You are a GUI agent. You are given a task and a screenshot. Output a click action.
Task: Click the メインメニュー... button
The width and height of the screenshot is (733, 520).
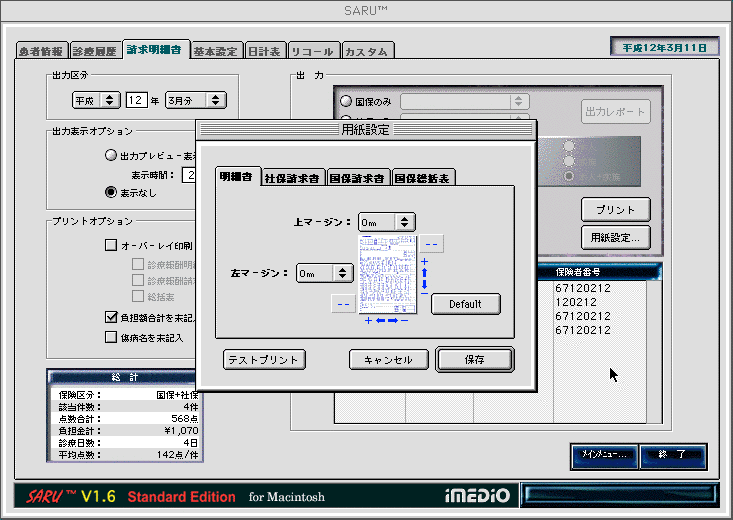[604, 455]
